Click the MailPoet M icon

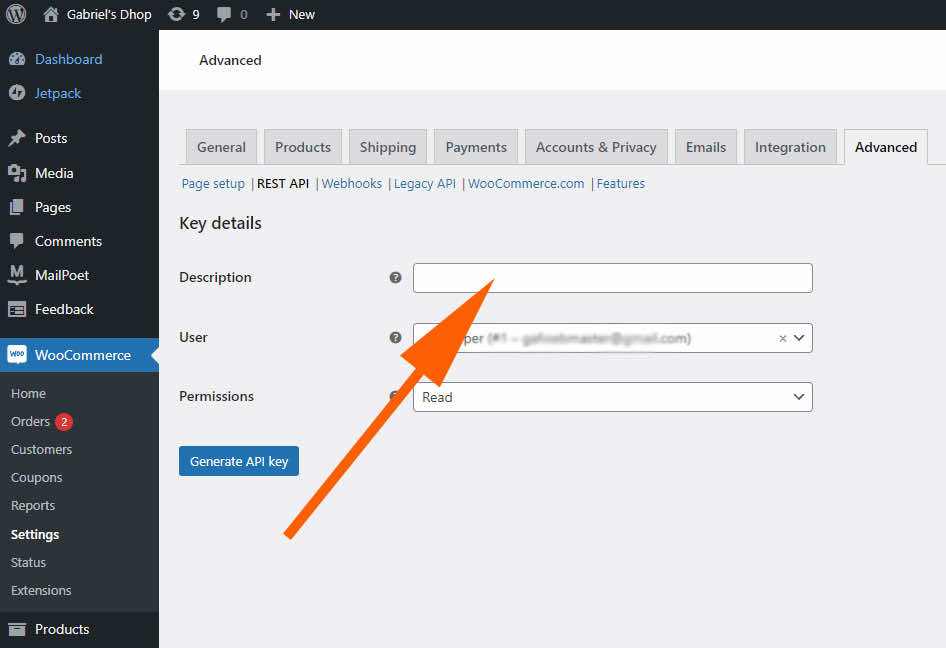tap(17, 275)
